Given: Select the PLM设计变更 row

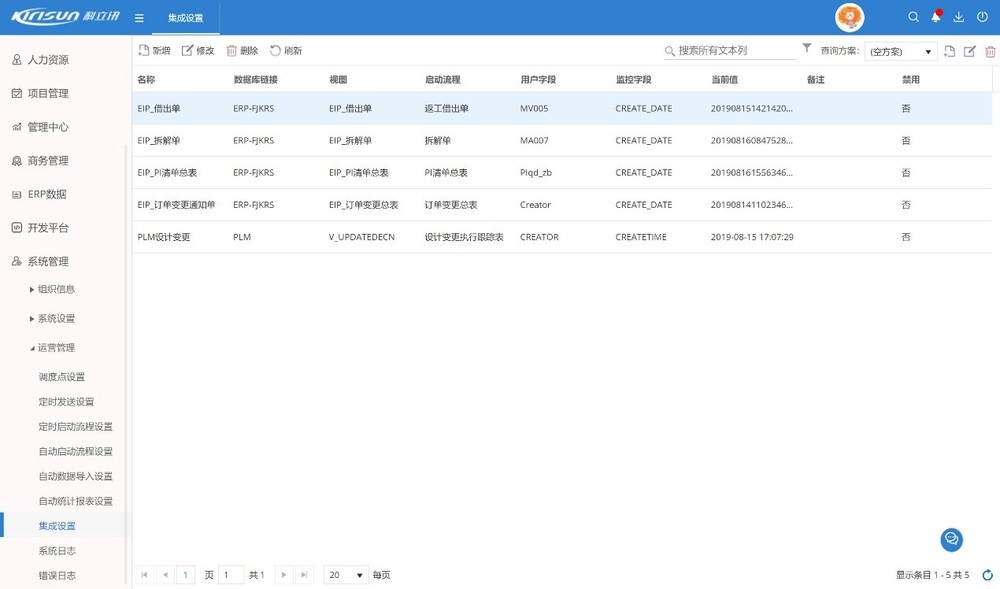Looking at the screenshot, I should click(x=562, y=237).
